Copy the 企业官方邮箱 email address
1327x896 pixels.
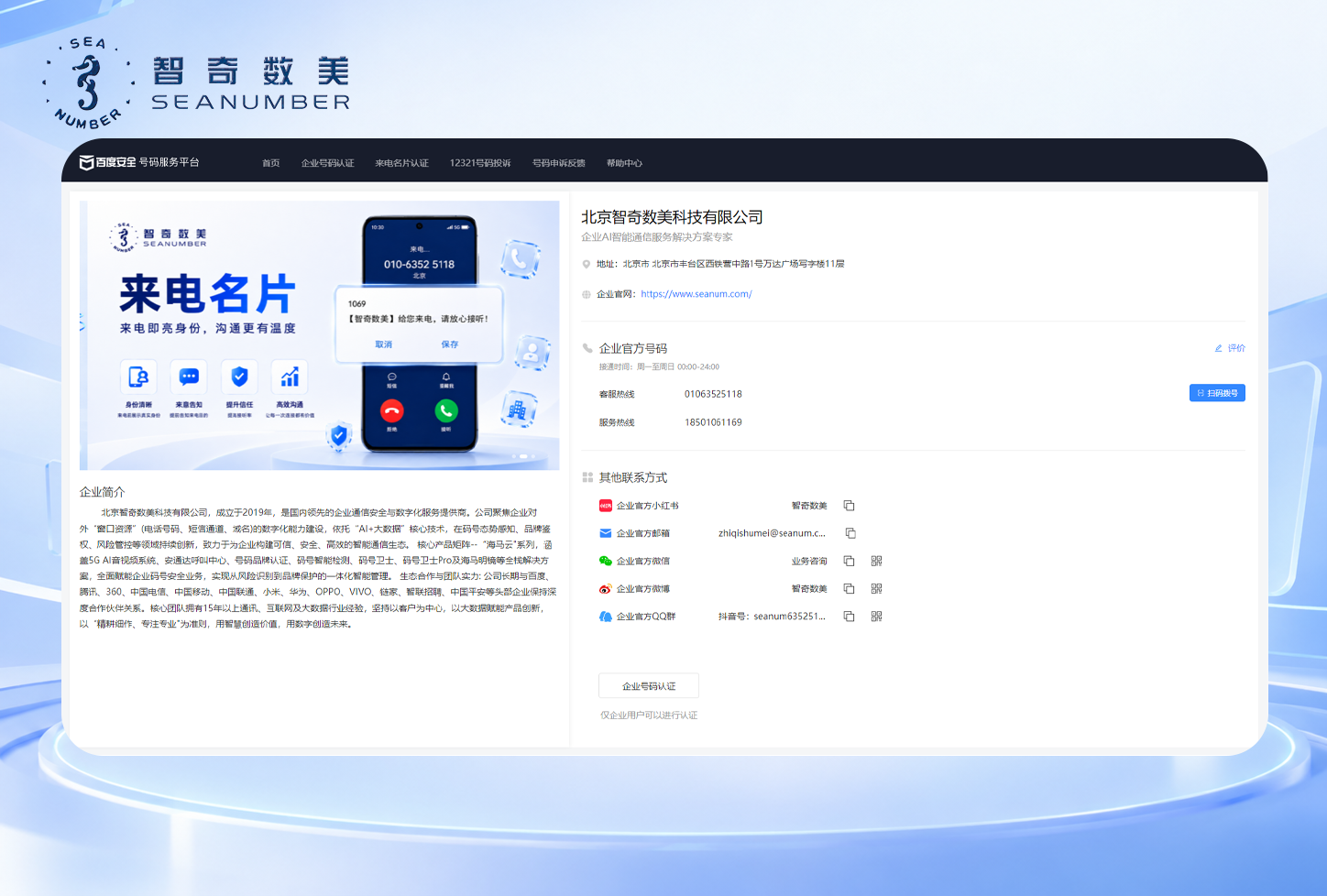(x=850, y=533)
